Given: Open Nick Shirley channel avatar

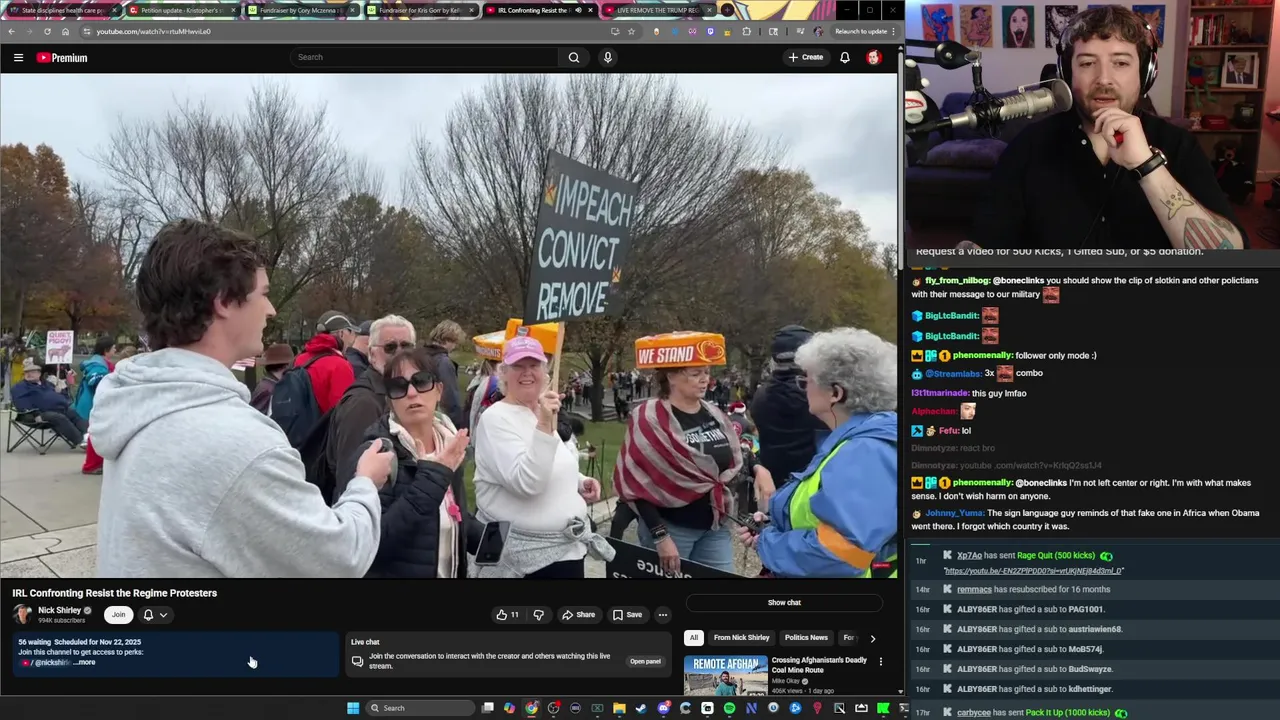Looking at the screenshot, I should tap(22, 614).
